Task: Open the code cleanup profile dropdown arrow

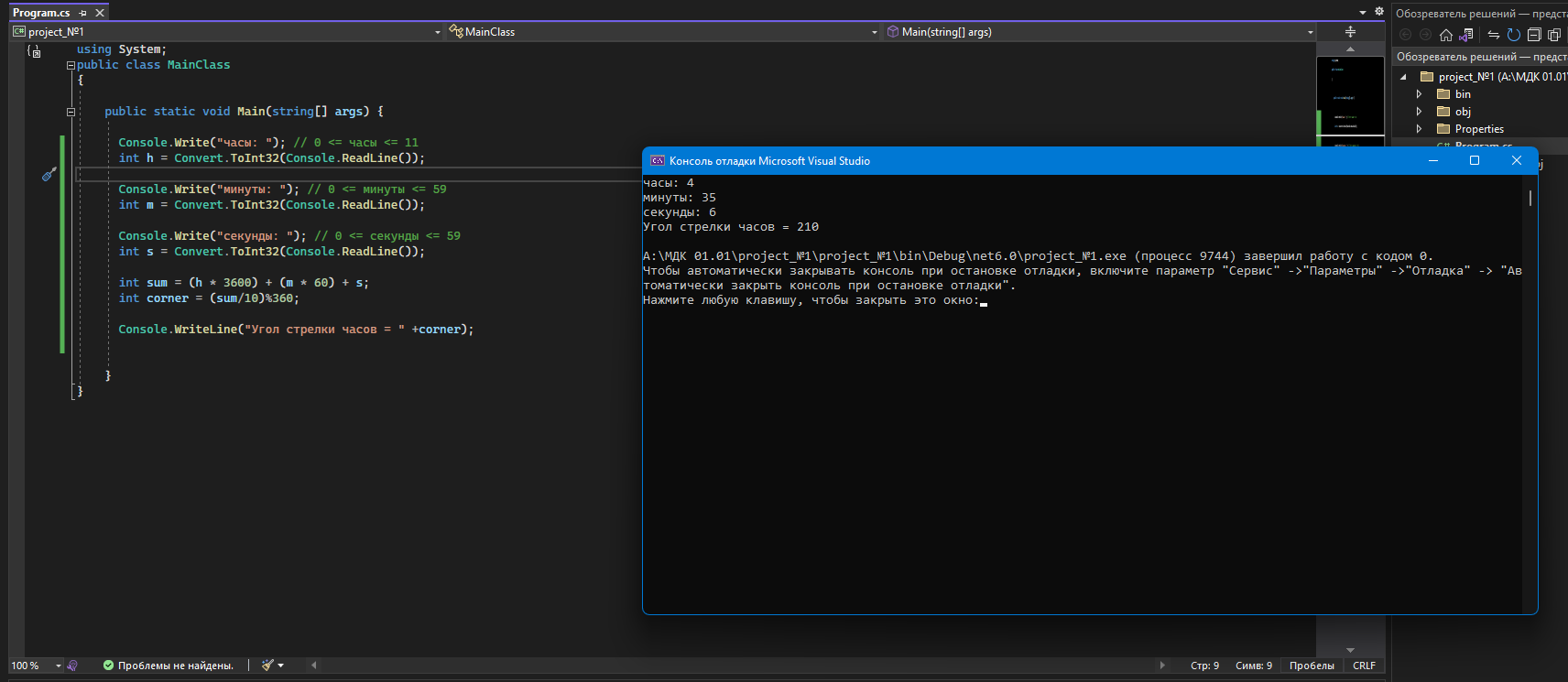Action: point(281,666)
